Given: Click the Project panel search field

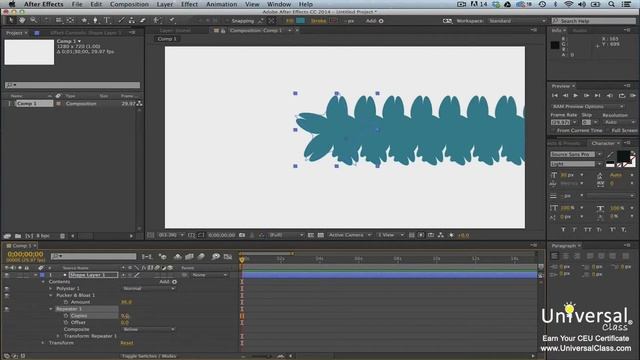Looking at the screenshot, I should 72,85.
